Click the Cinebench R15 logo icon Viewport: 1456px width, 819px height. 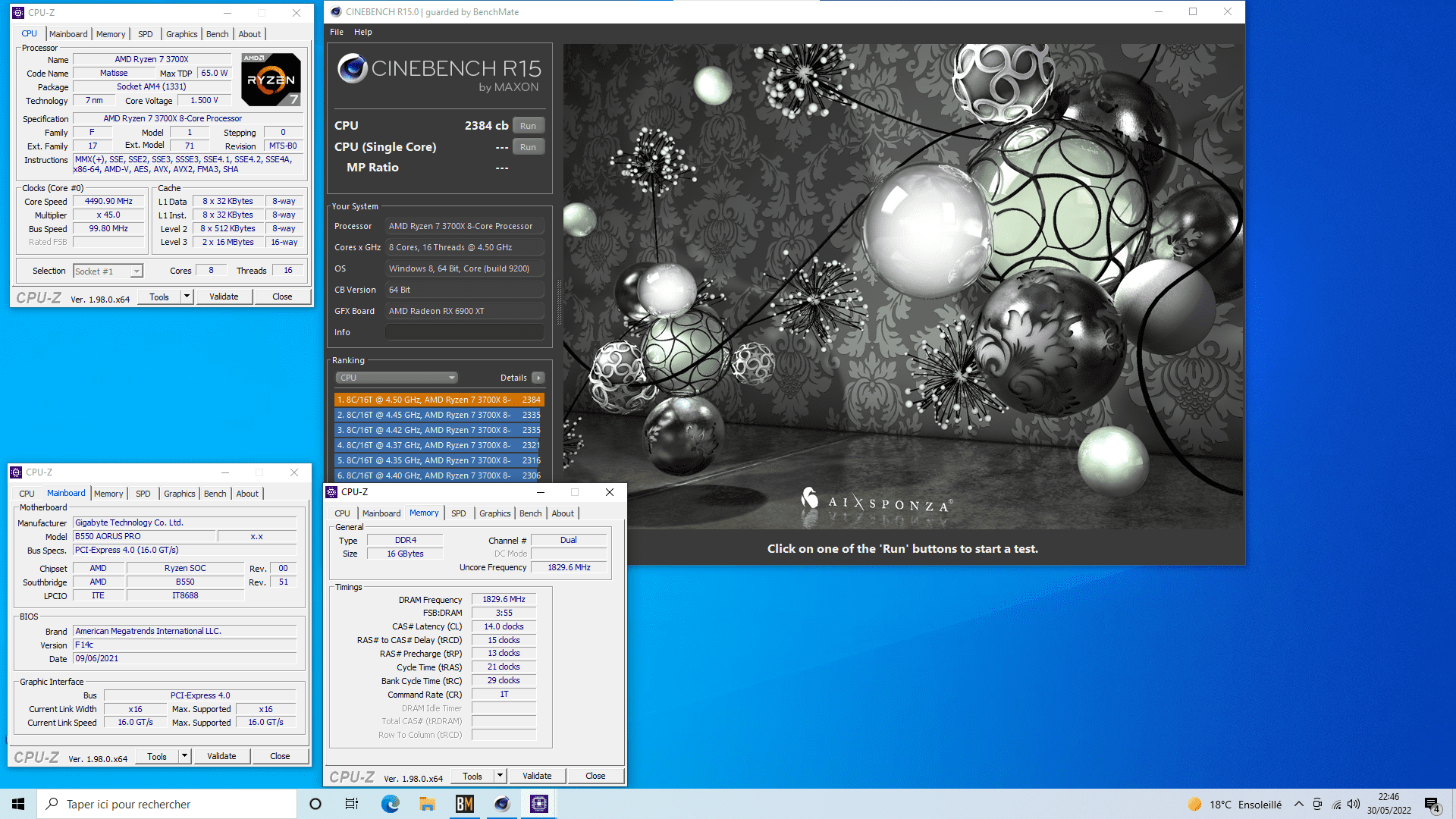[352, 68]
